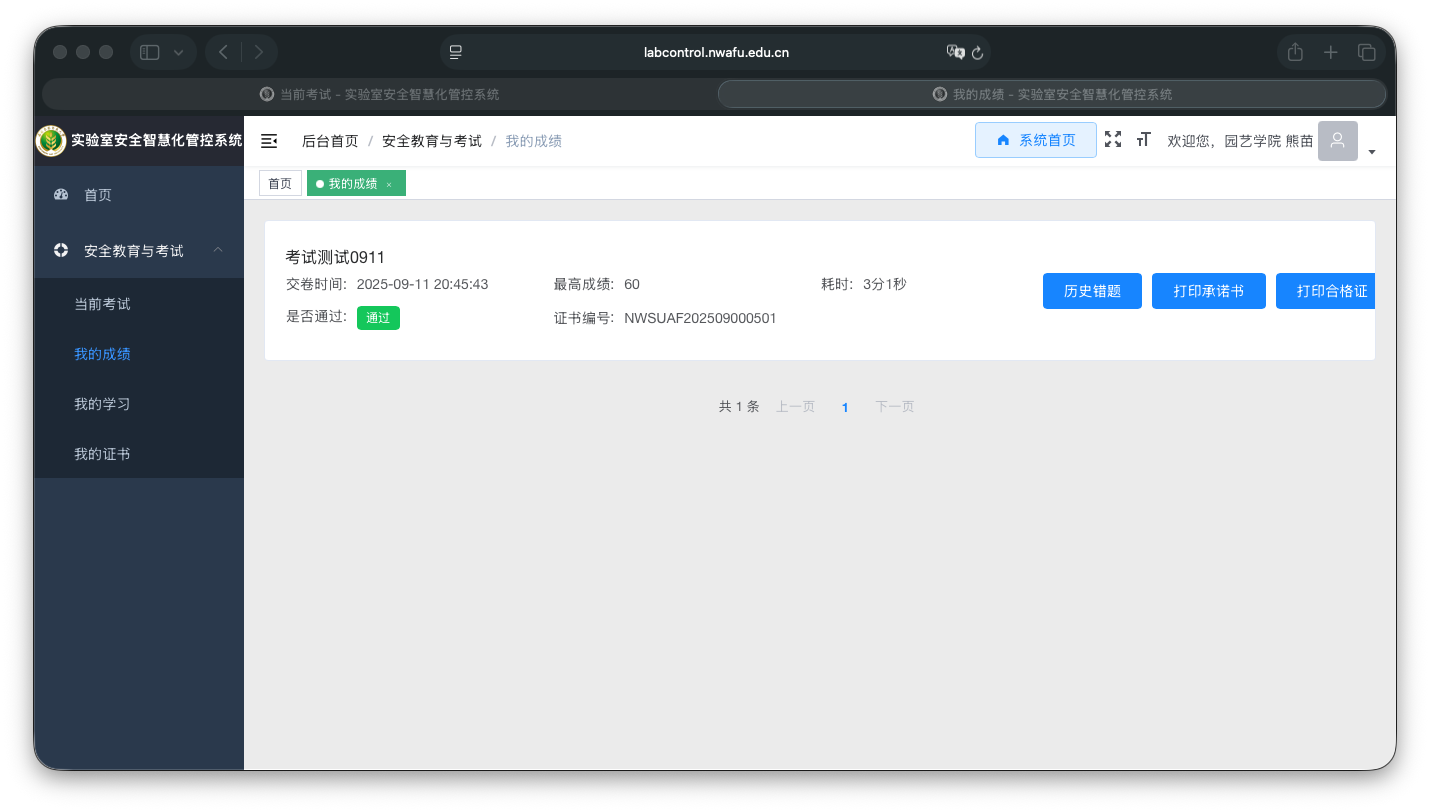Click user avatar image

(x=1338, y=141)
